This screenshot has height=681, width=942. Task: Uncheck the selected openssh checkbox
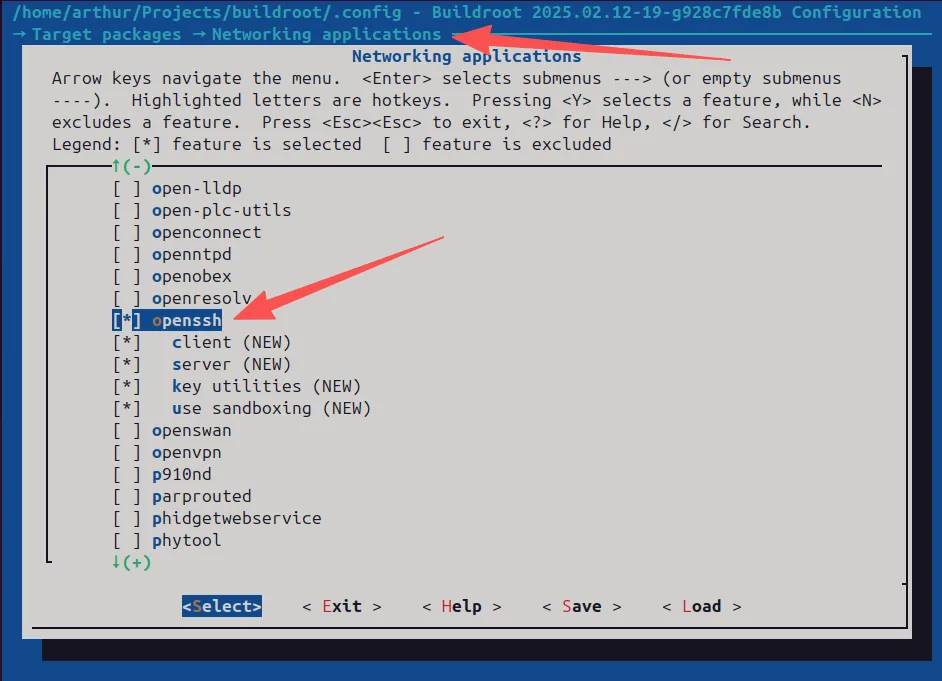127,321
